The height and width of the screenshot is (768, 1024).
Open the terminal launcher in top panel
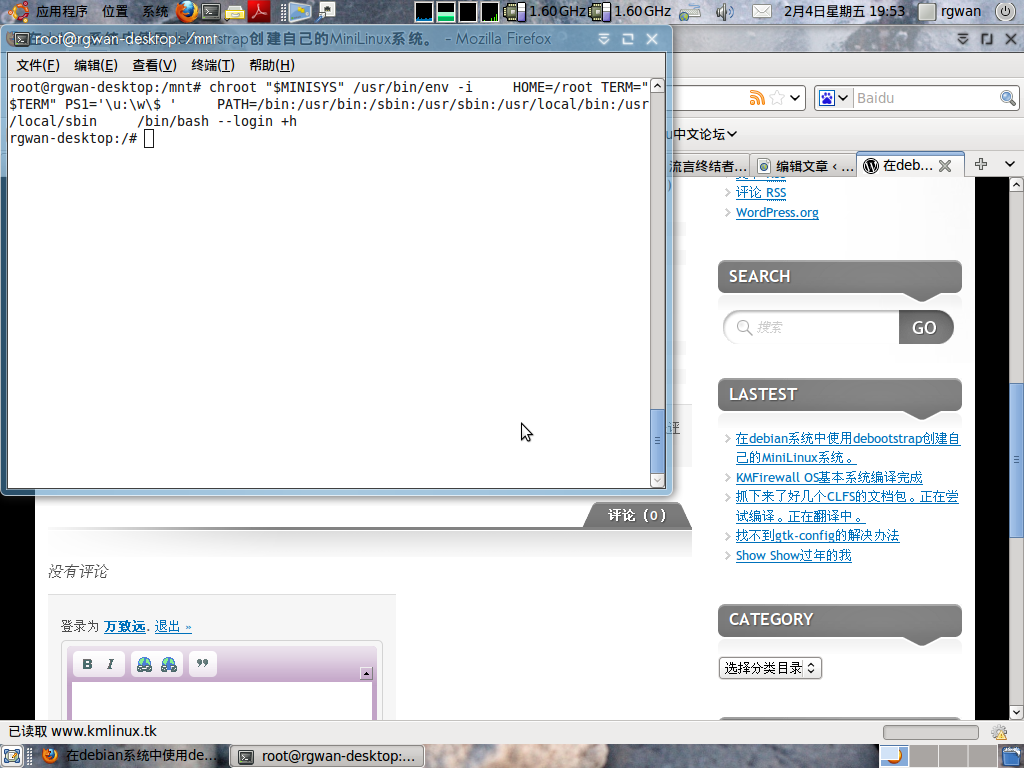(211, 12)
